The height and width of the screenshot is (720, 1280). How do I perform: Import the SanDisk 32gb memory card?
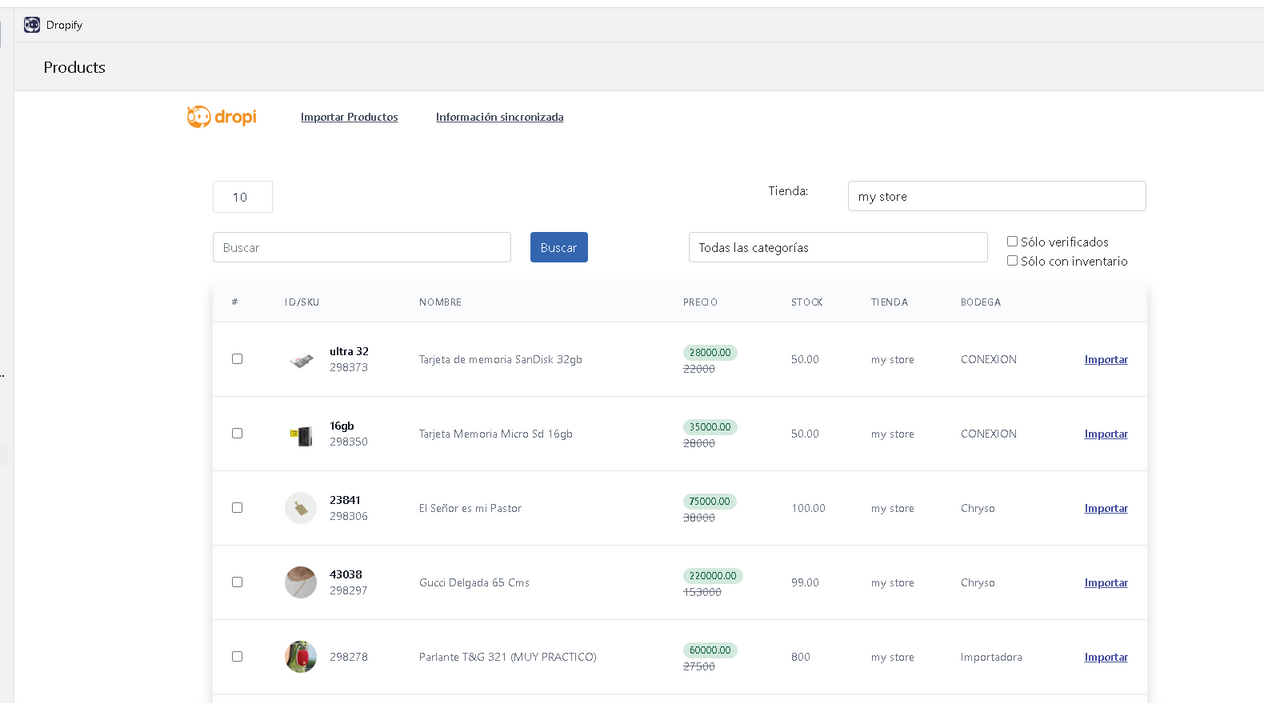tap(1106, 359)
